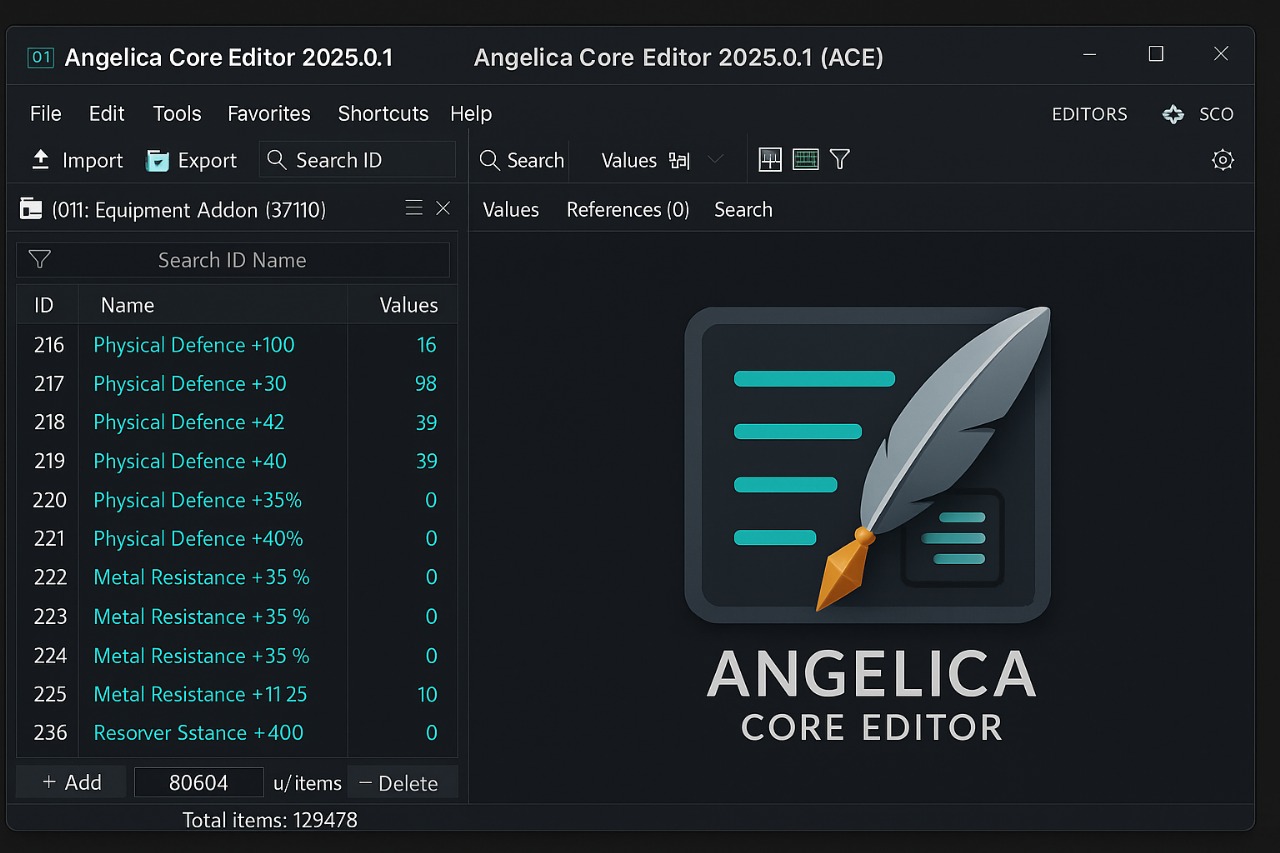Screen dimensions: 1280x853
Task: Open the Shortcuts menu
Action: click(x=383, y=114)
